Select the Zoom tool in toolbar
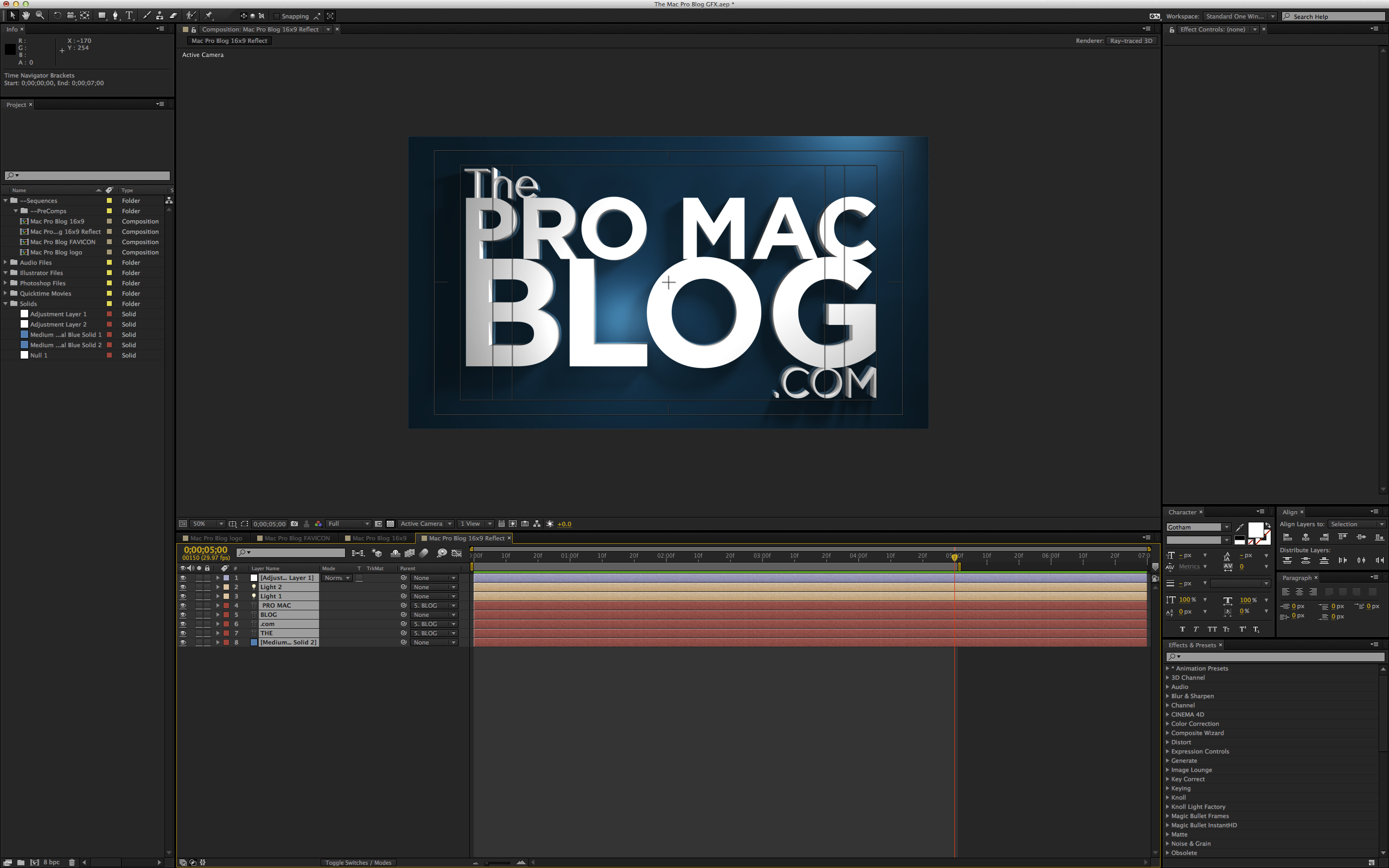The height and width of the screenshot is (868, 1389). pyautogui.click(x=40, y=16)
